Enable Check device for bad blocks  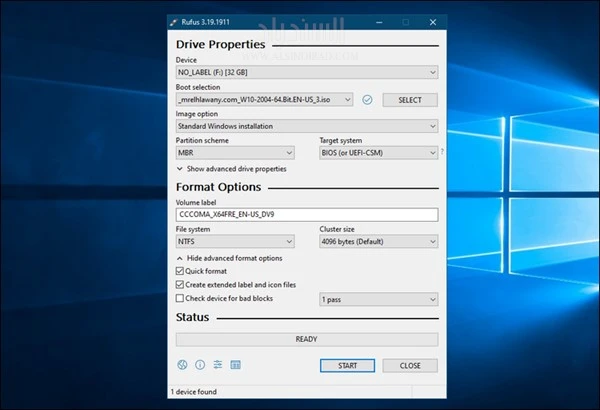coord(179,298)
